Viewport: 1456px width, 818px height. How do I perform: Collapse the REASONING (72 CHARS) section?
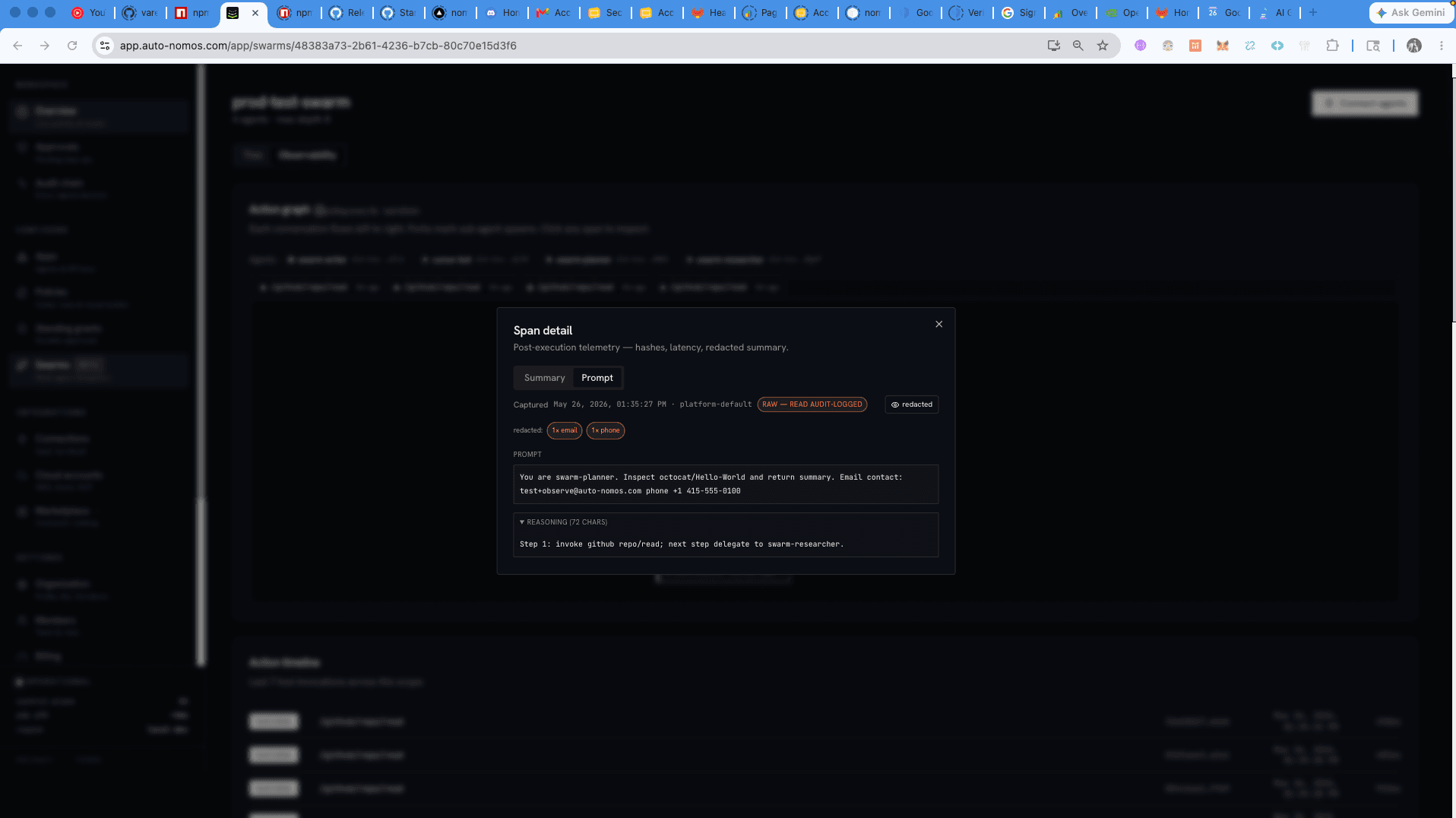(563, 522)
